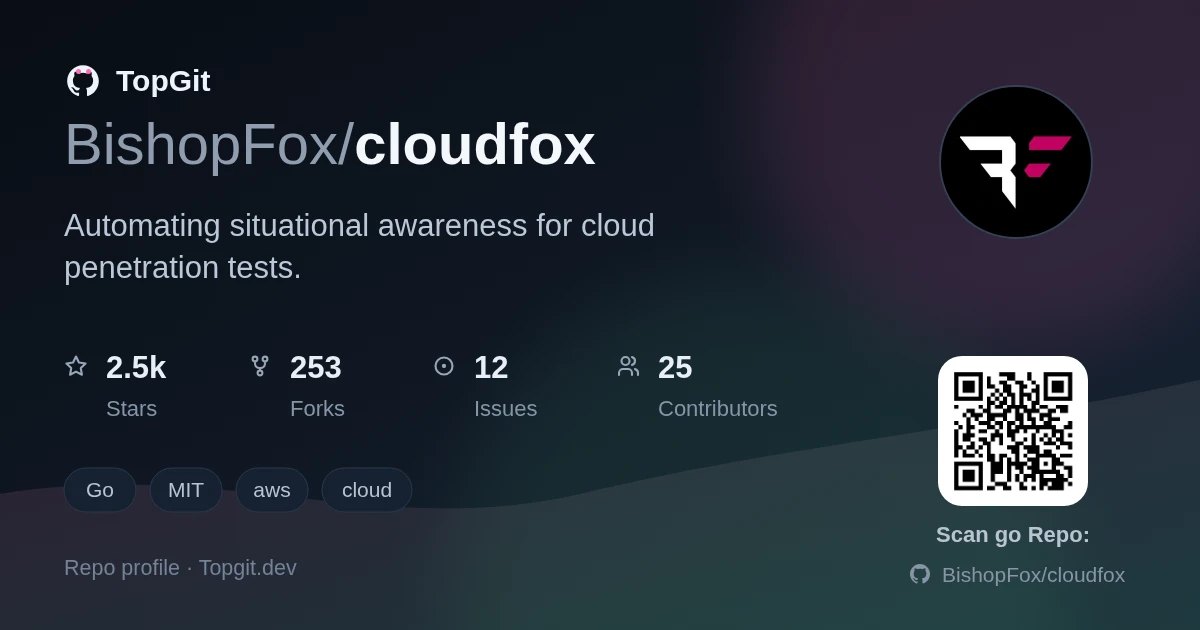The image size is (1200, 630).
Task: Click the TopGit logo icon
Action: 83,81
